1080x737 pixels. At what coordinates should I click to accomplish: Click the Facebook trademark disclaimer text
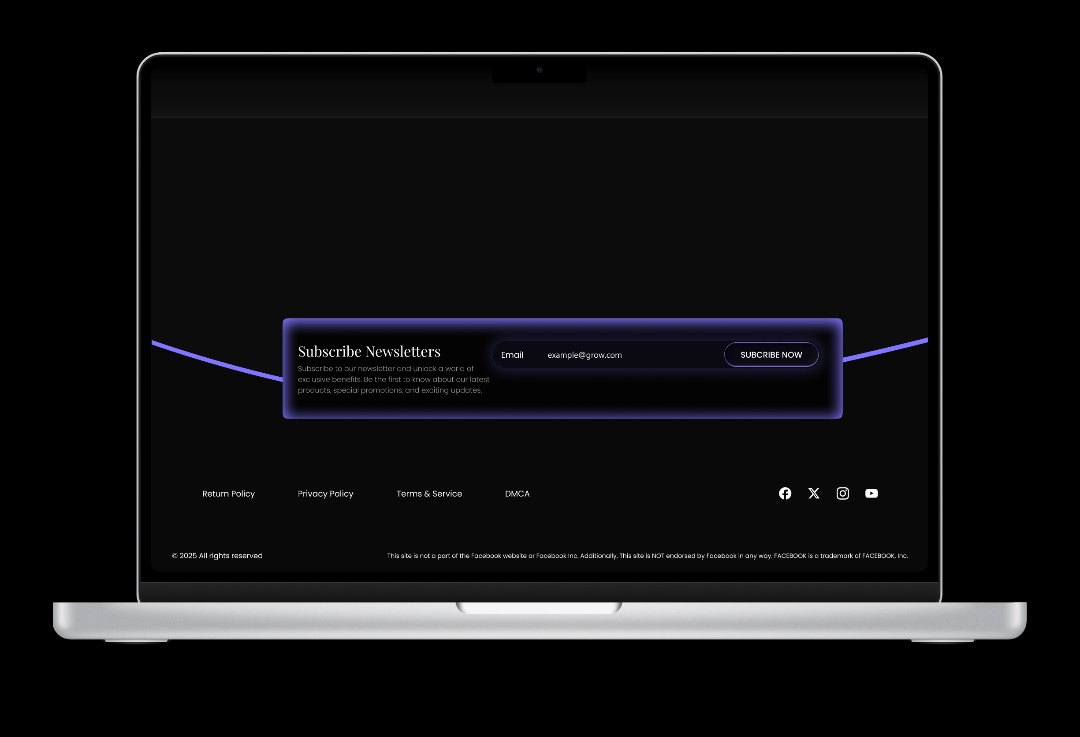647,556
